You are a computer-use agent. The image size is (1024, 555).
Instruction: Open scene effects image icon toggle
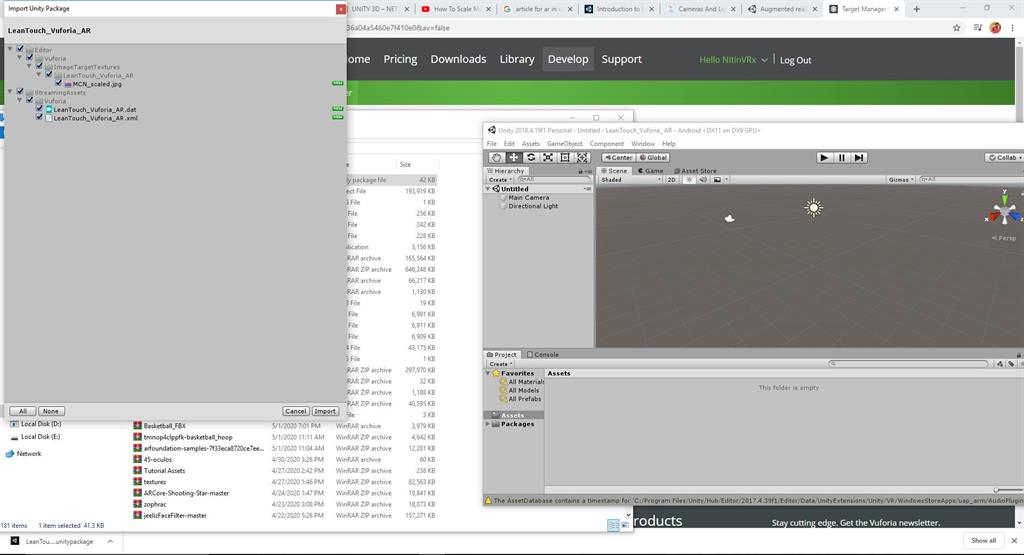pos(717,180)
